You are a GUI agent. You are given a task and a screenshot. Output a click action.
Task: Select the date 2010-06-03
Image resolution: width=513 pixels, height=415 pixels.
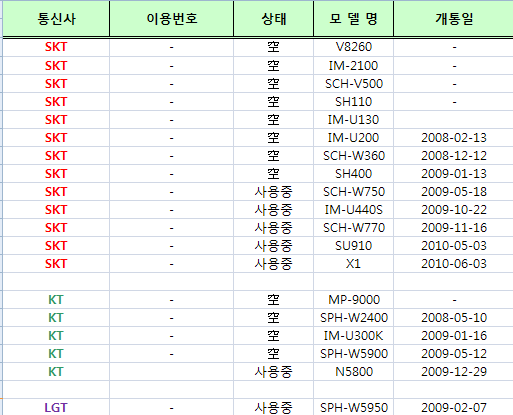click(x=454, y=264)
